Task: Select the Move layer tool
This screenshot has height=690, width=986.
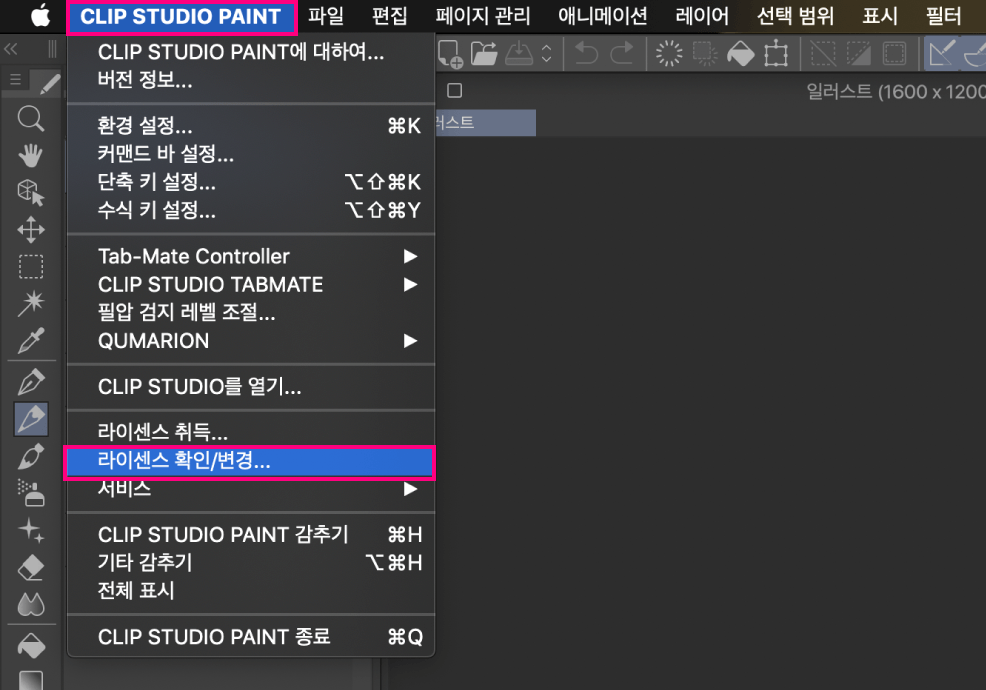Action: coord(31,230)
